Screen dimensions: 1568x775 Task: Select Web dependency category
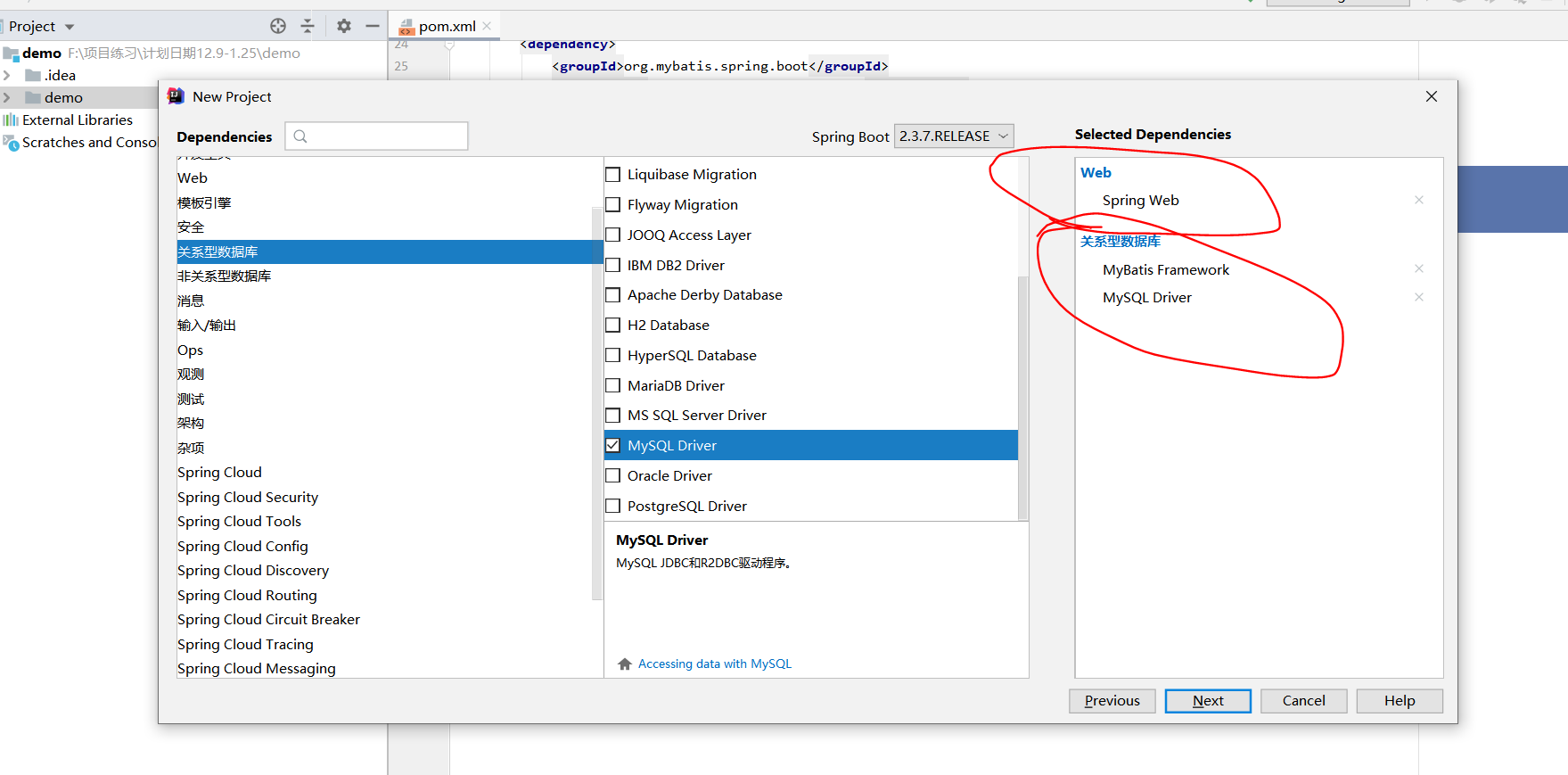click(x=193, y=178)
